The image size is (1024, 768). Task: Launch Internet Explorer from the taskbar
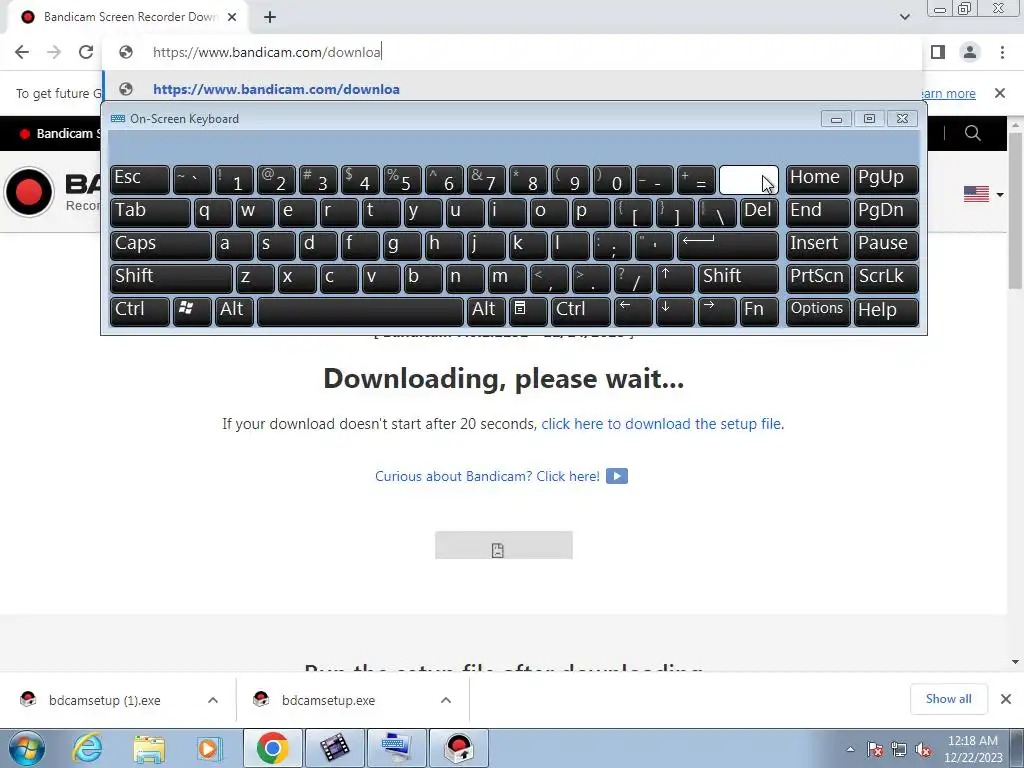[x=87, y=749]
